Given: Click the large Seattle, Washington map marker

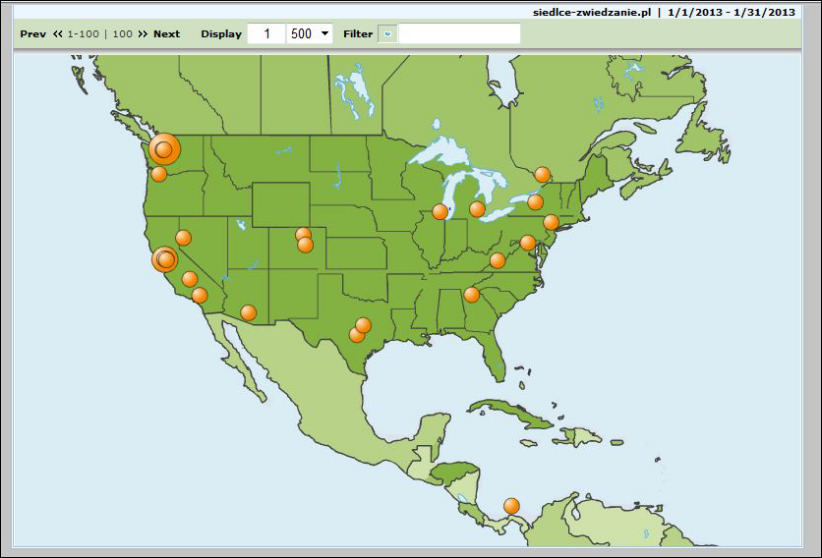Looking at the screenshot, I should (x=164, y=149).
